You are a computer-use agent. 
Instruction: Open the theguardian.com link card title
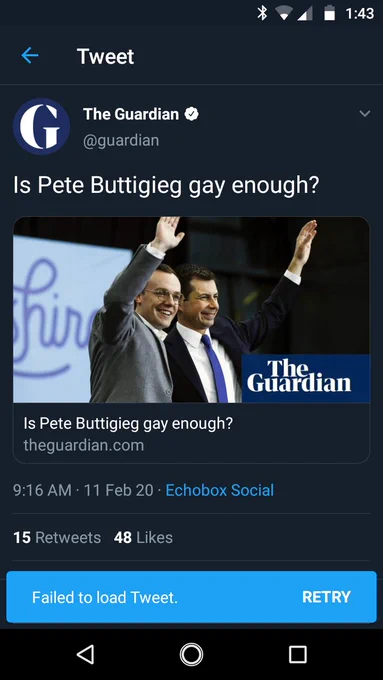point(128,424)
